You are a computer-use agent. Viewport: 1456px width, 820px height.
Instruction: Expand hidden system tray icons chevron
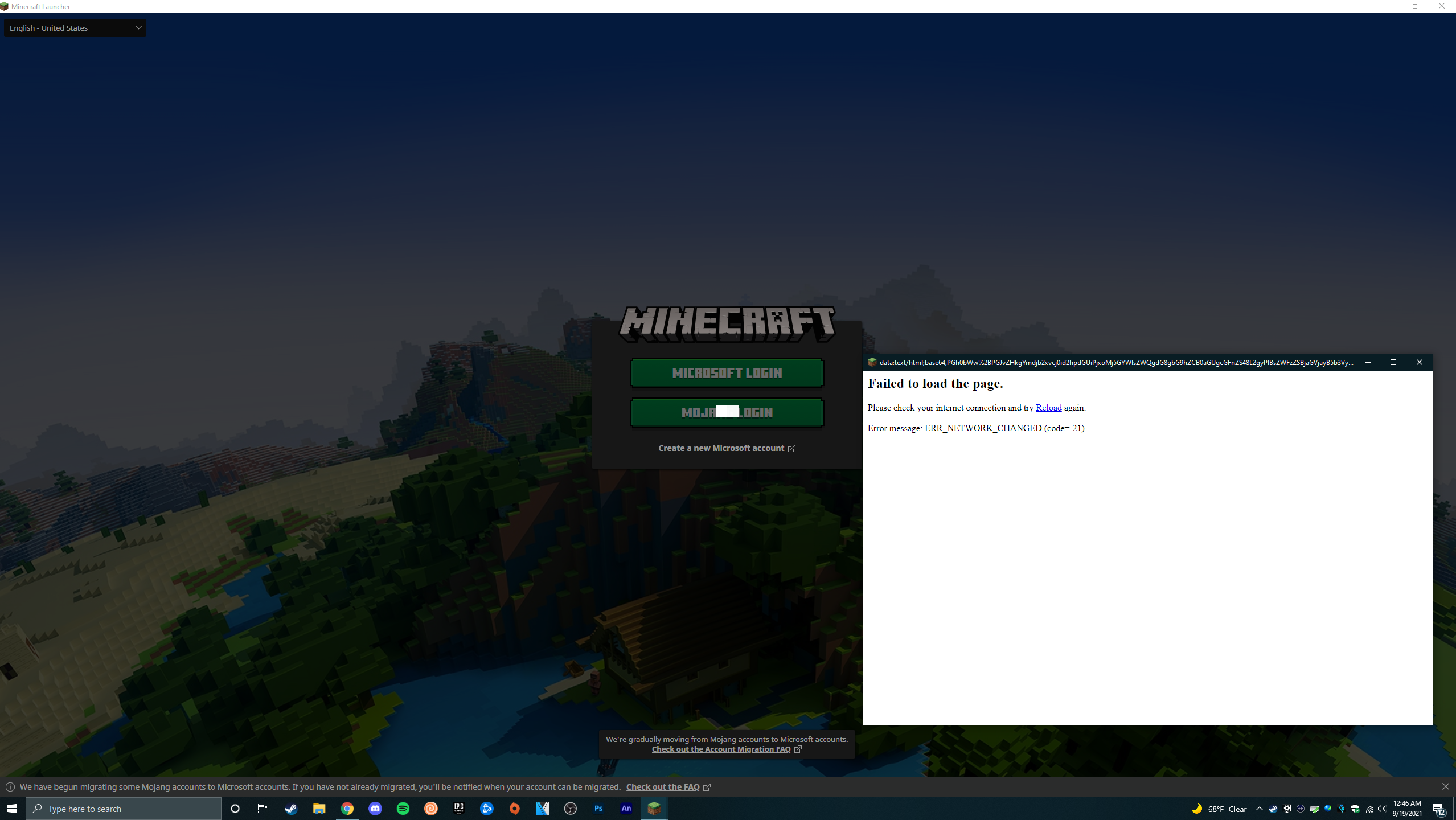pyautogui.click(x=1259, y=809)
